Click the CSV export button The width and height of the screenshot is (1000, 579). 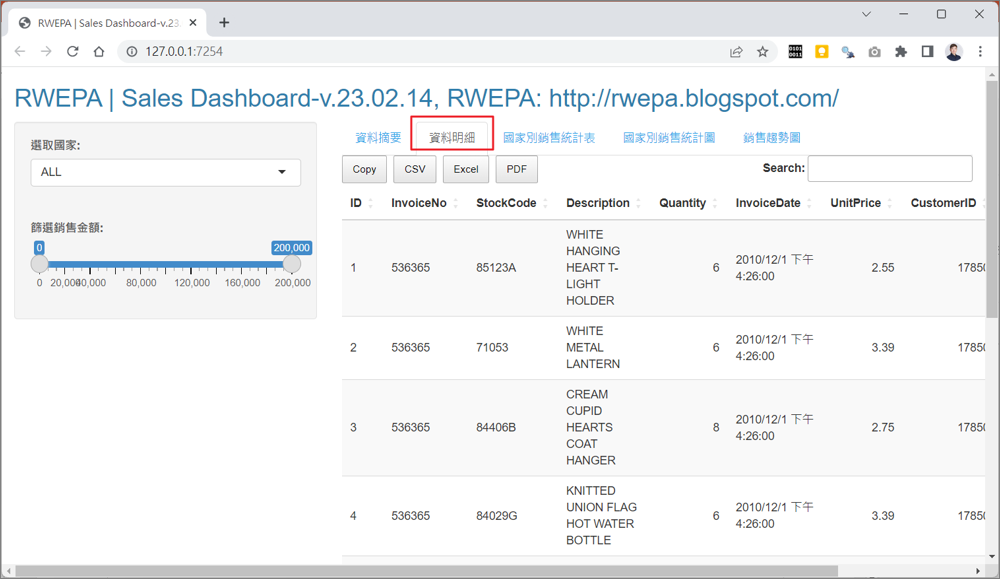tap(414, 169)
